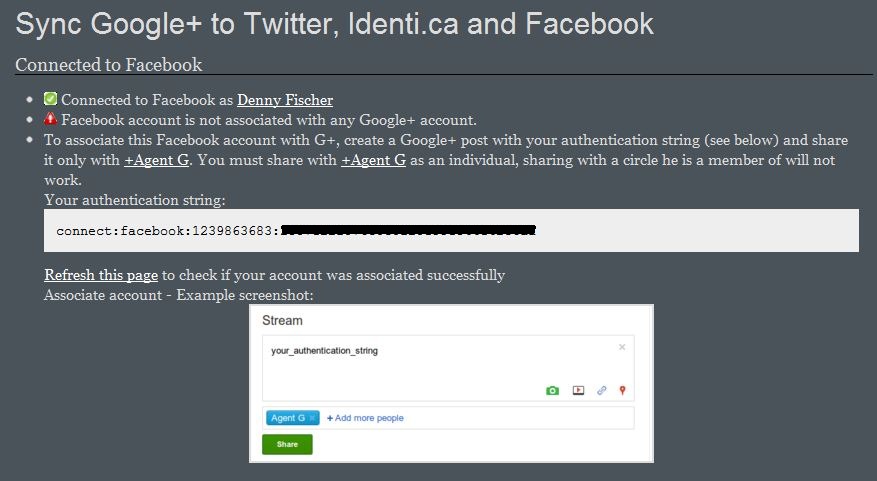Click the Connected to Facebook heading
This screenshot has height=481, width=877.
109,65
